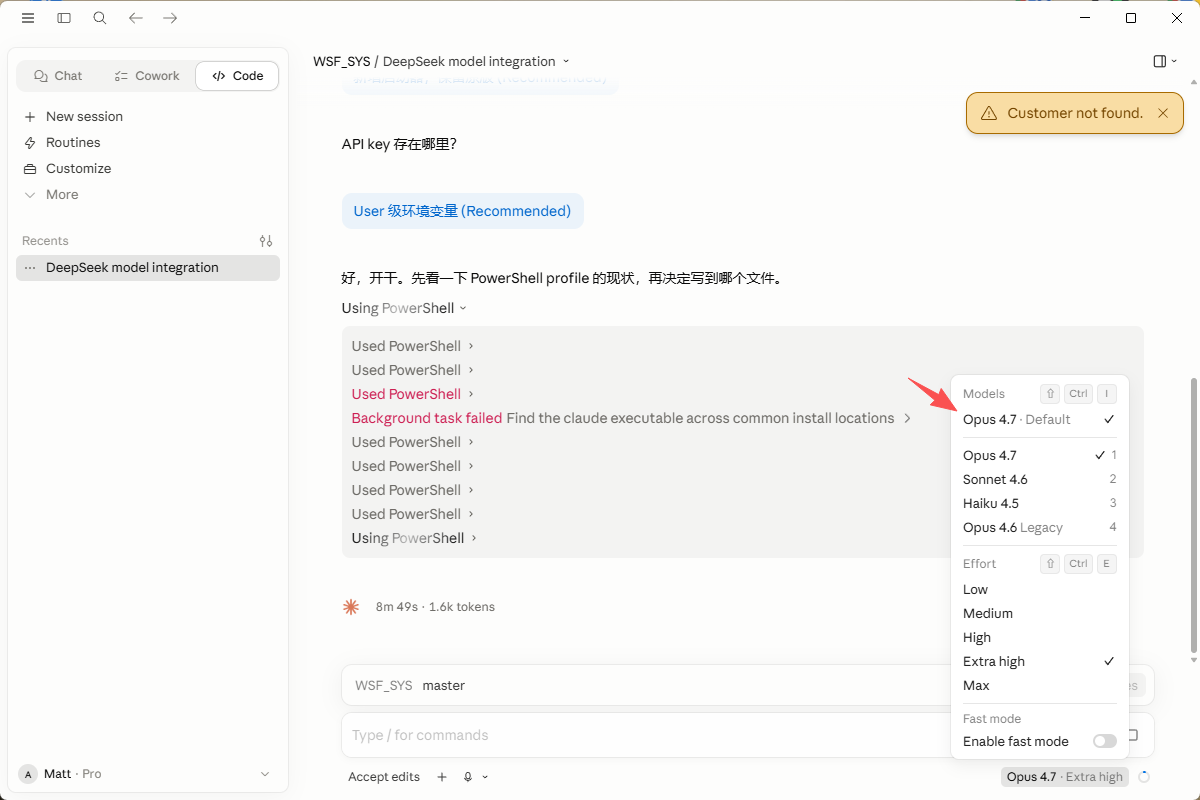The image size is (1200, 800).
Task: Select Opus 4.7 Default model
Action: coord(1039,420)
